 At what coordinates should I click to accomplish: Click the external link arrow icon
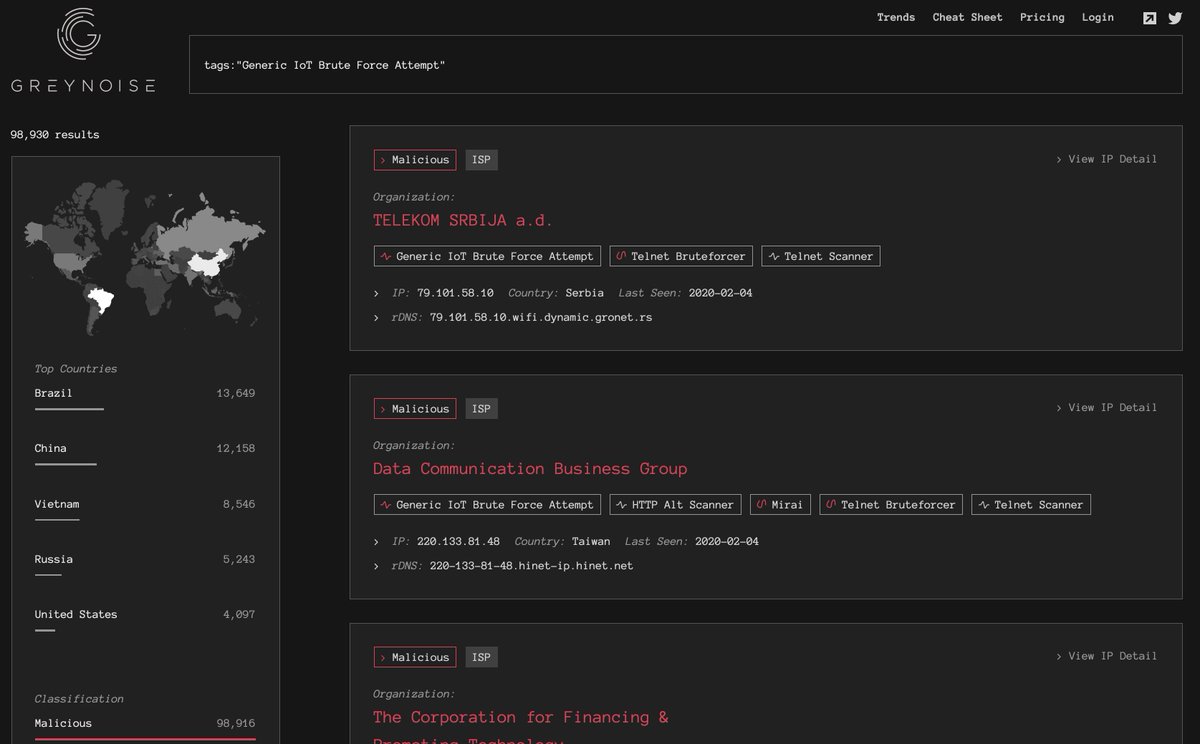pyautogui.click(x=1150, y=18)
